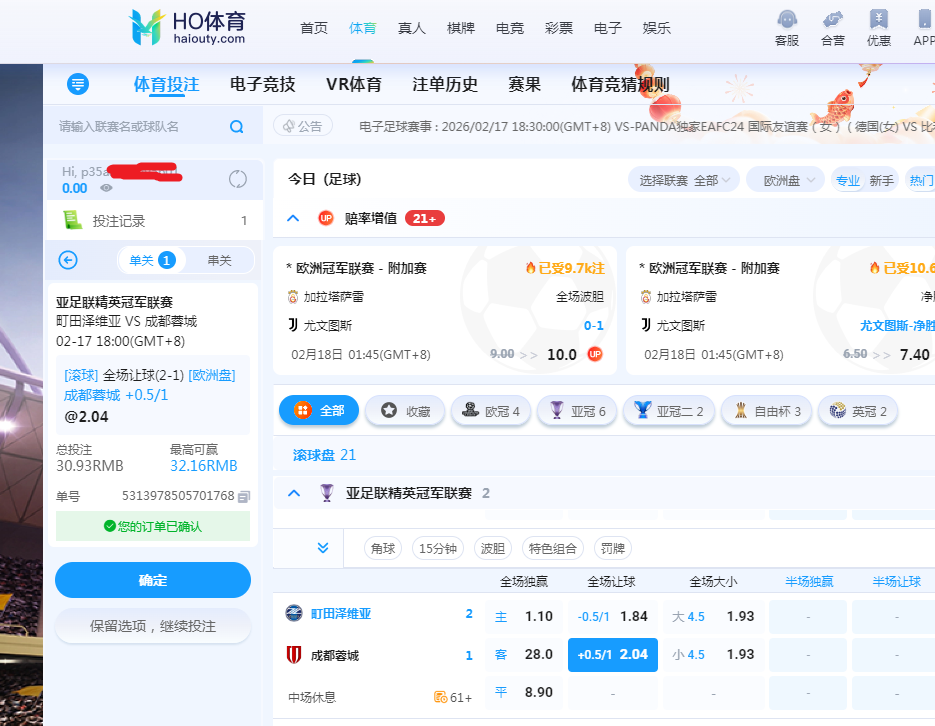Click 保留选项，继续投注 button
935x726 pixels.
click(x=152, y=626)
